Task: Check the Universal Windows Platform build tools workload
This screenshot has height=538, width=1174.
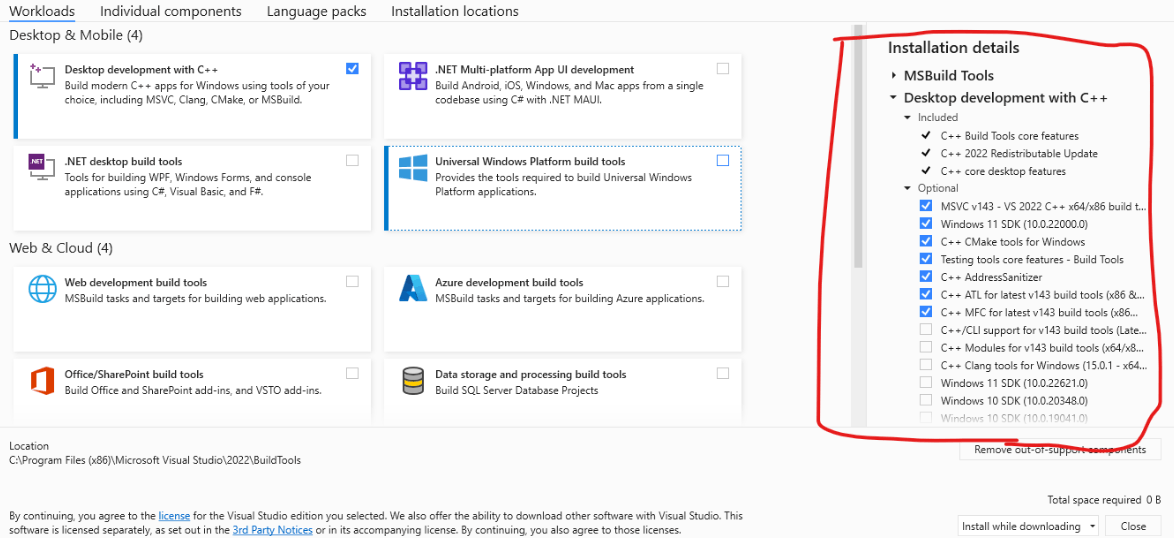Action: 723,160
